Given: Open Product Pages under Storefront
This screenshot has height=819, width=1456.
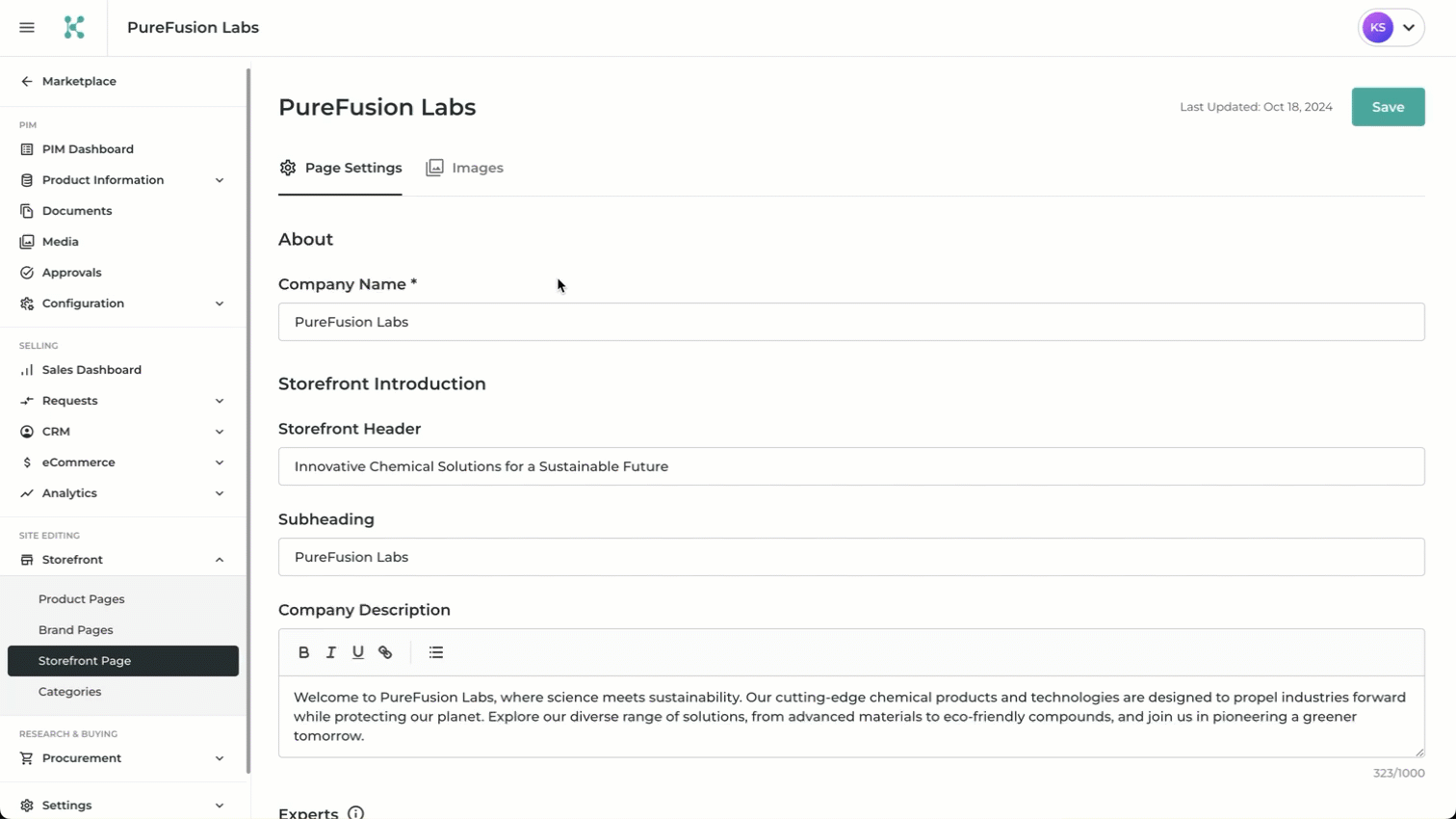Looking at the screenshot, I should click(x=82, y=599).
